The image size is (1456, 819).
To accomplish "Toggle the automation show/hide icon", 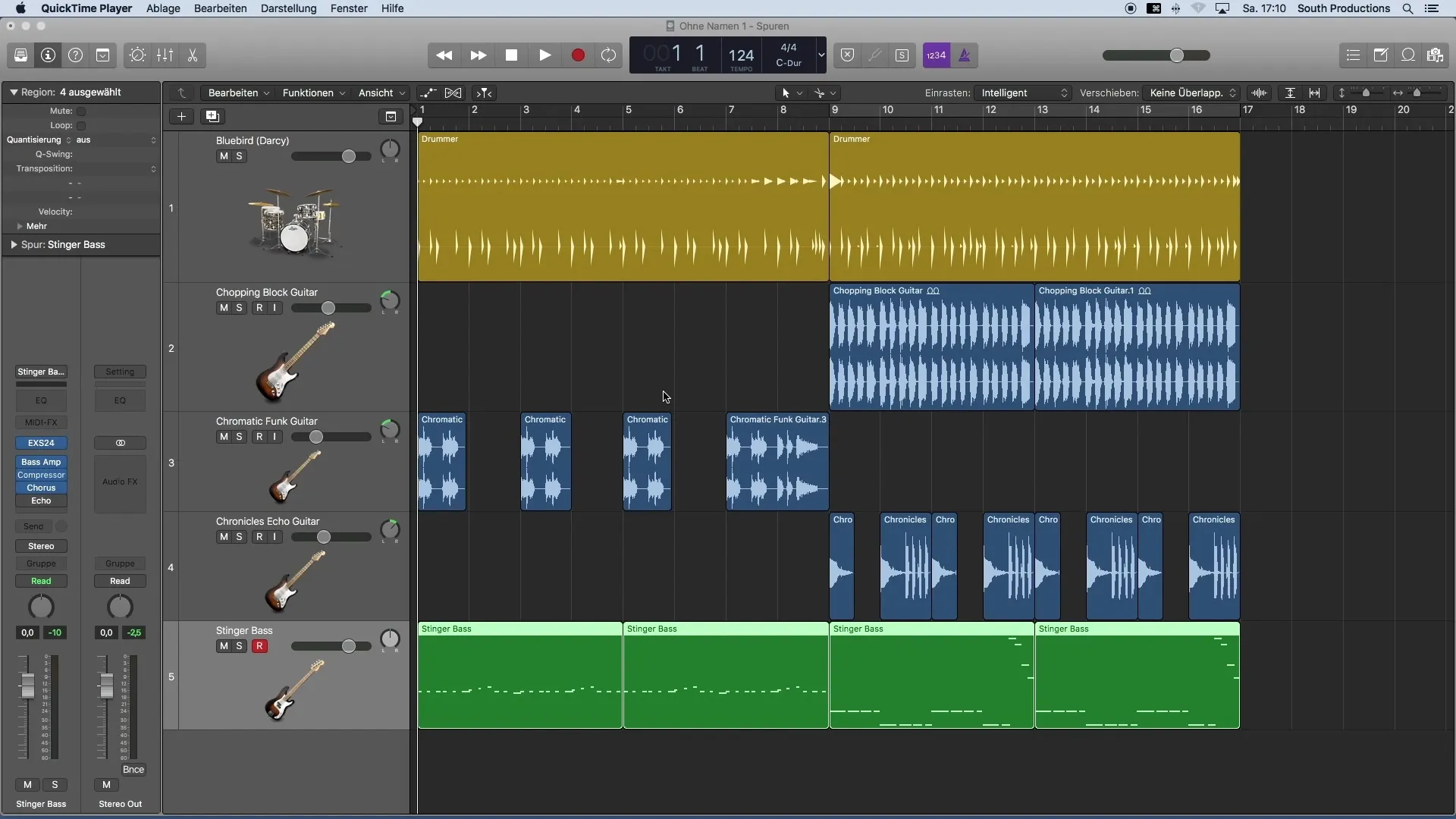I will (428, 93).
